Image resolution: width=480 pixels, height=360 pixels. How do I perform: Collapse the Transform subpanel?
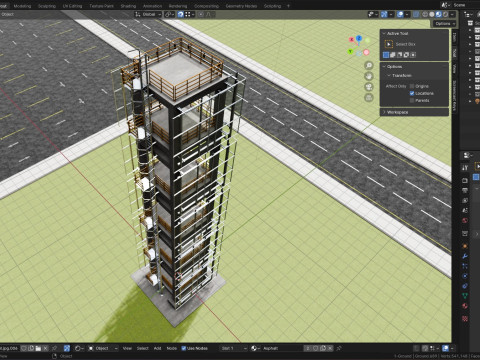pos(389,76)
